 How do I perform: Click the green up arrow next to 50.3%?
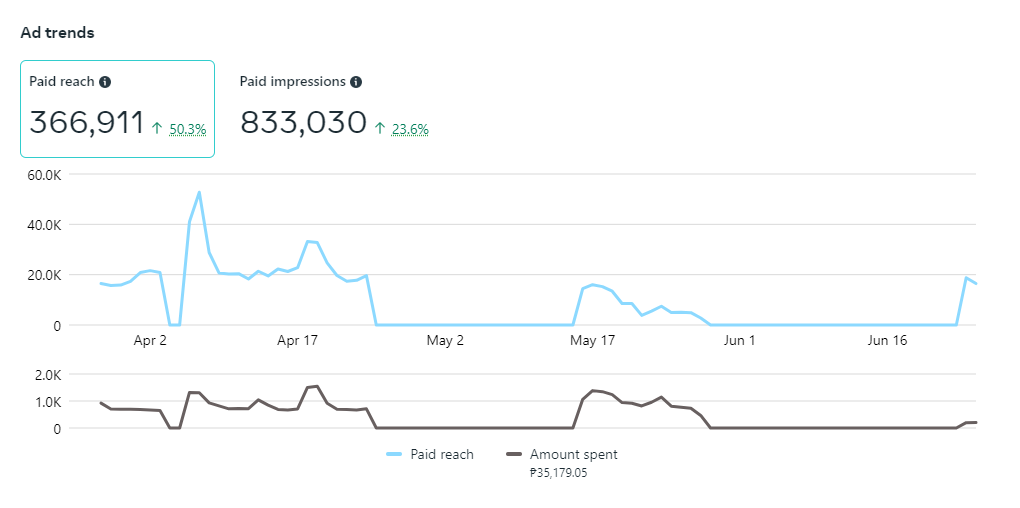point(157,128)
